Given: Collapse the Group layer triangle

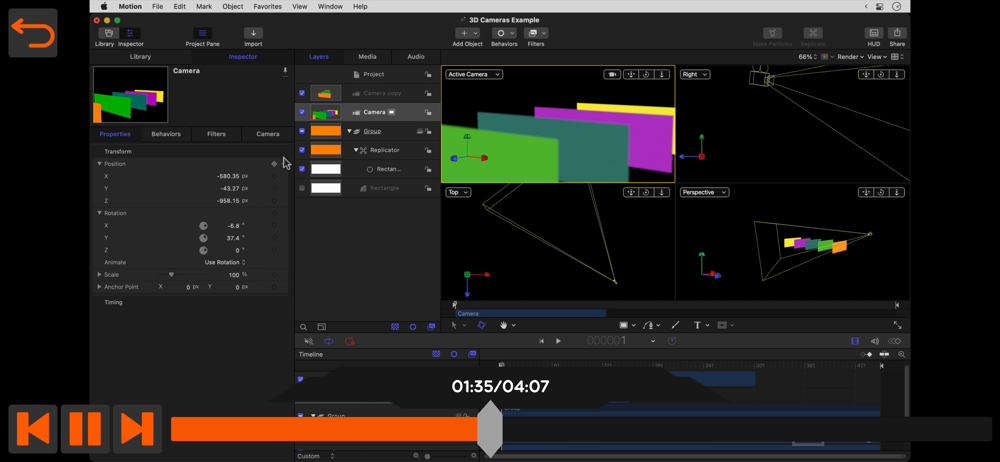Looking at the screenshot, I should [349, 131].
